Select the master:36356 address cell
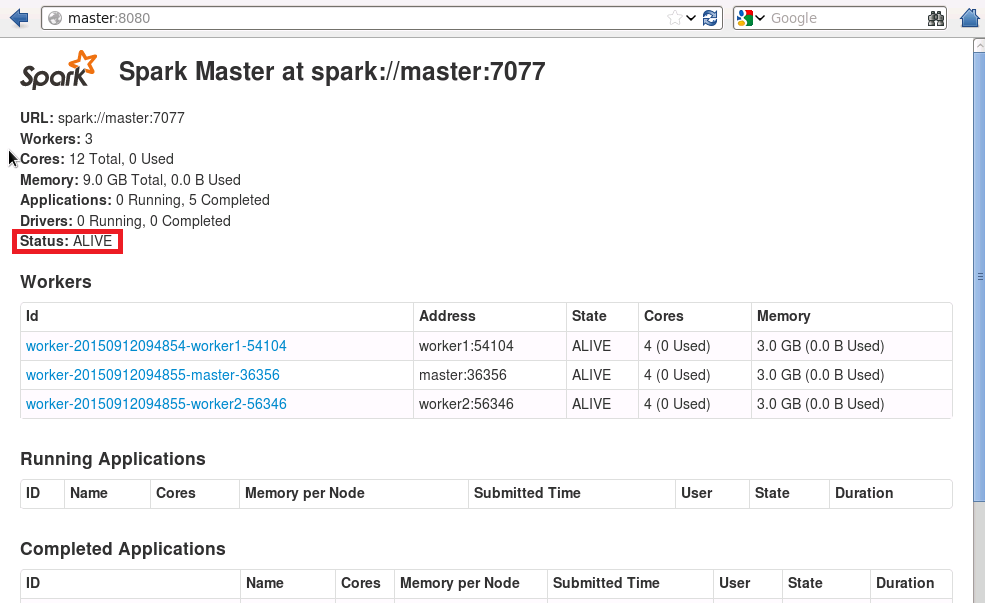Image resolution: width=985 pixels, height=603 pixels. (489, 375)
